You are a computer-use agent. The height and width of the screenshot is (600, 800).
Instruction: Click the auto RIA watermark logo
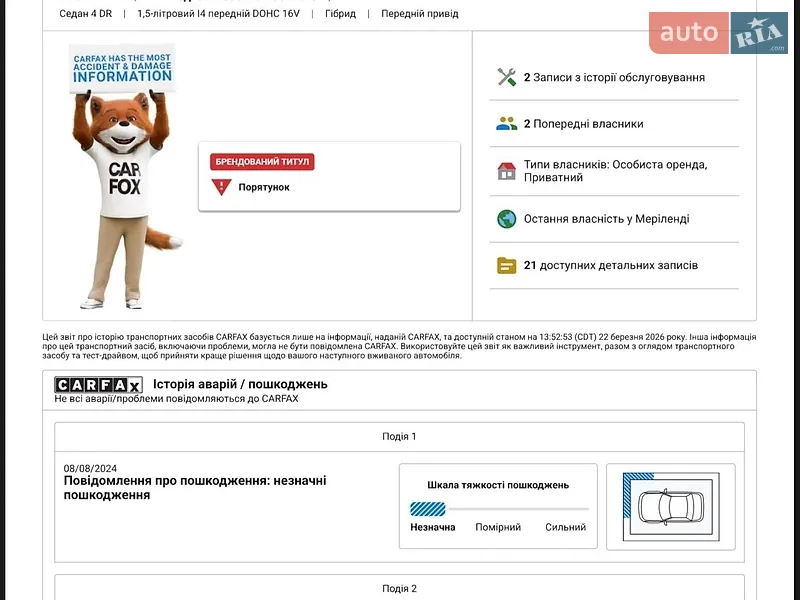(718, 33)
